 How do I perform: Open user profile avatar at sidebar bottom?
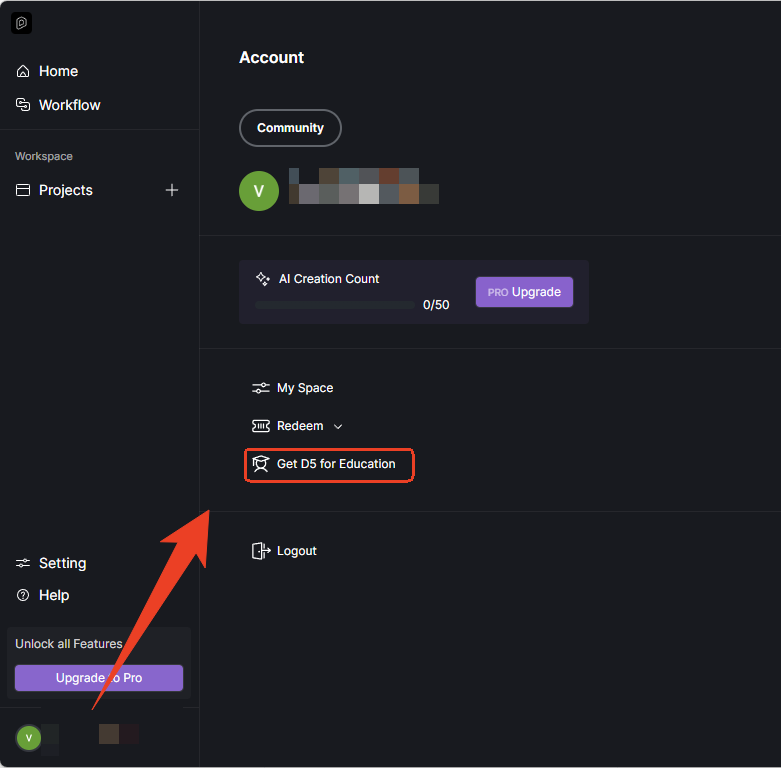tap(28, 738)
